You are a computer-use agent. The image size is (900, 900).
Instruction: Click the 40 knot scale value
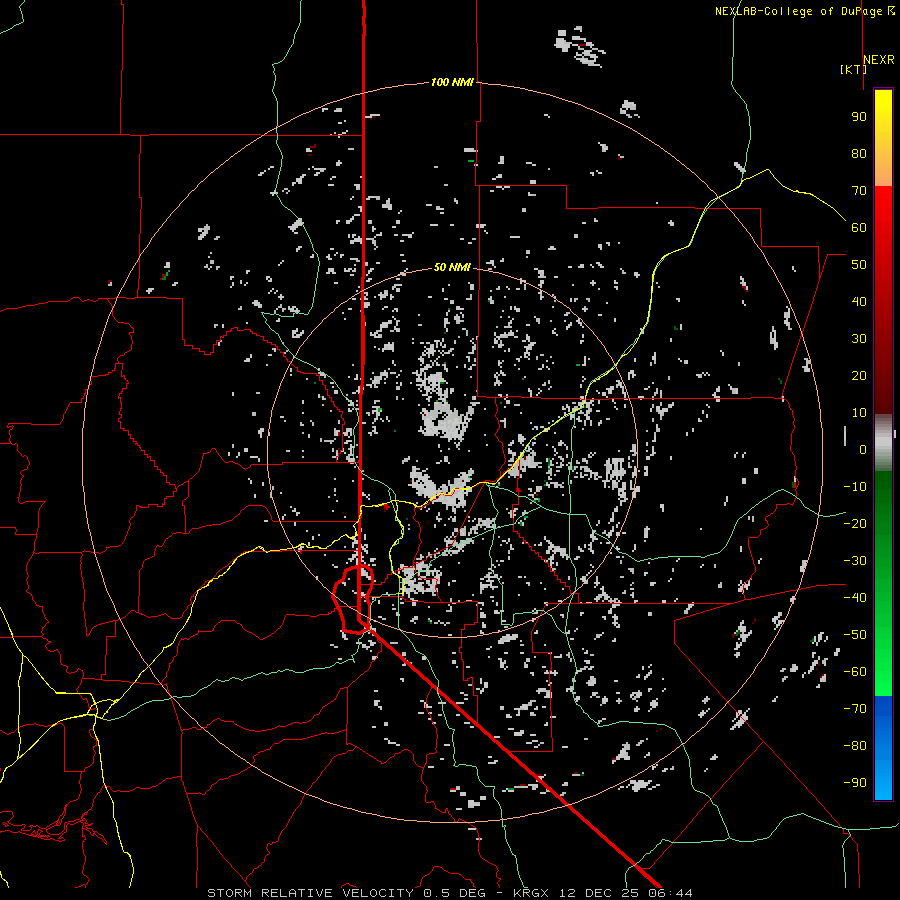[859, 301]
